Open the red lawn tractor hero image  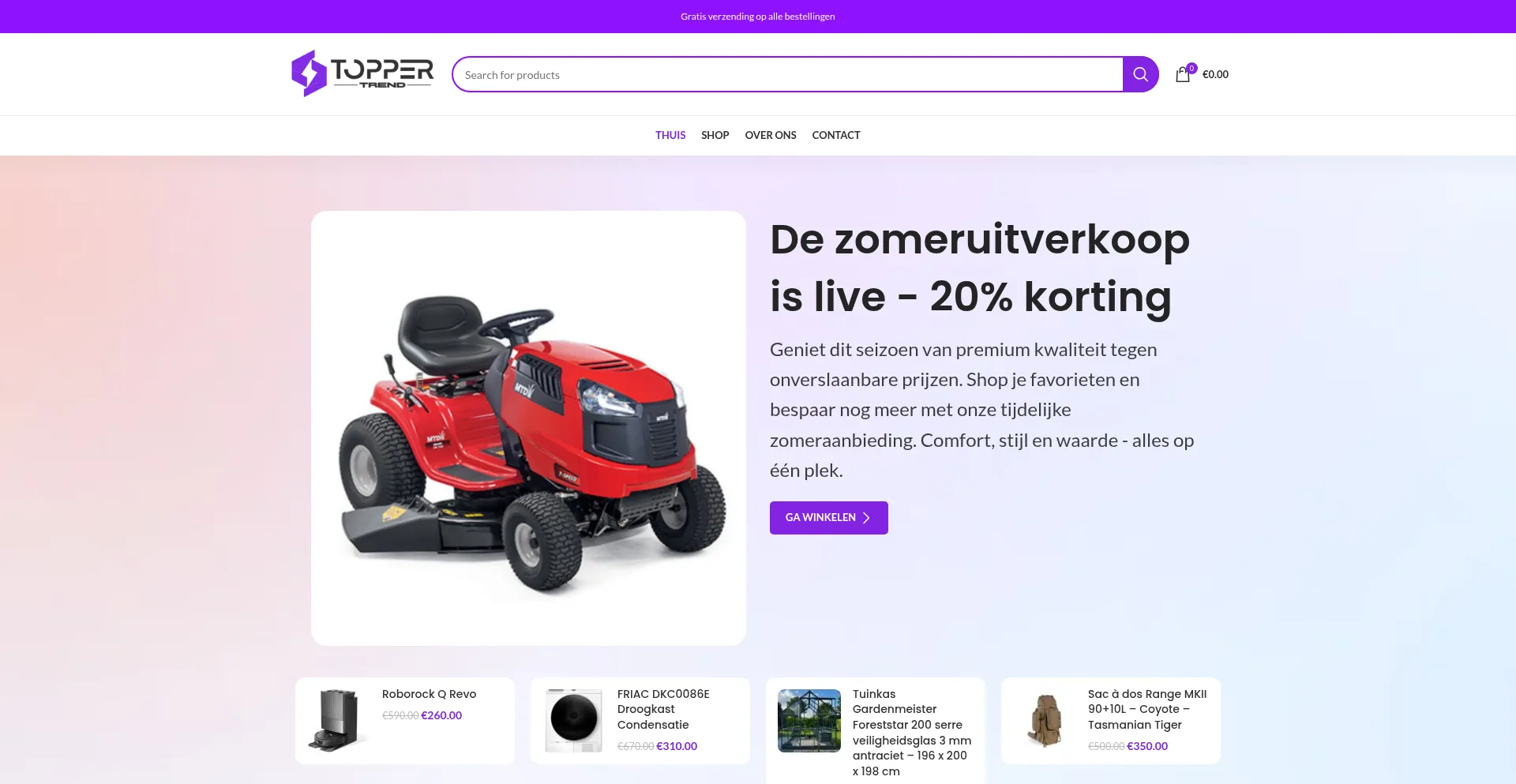point(528,428)
